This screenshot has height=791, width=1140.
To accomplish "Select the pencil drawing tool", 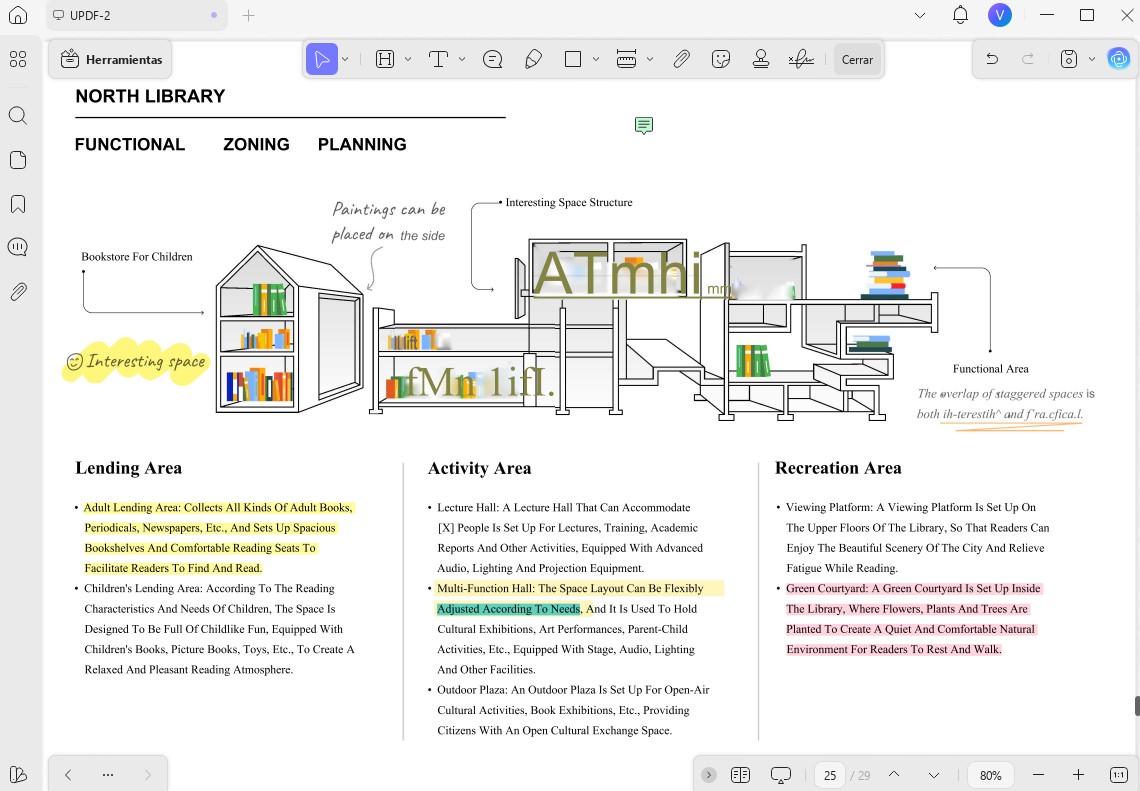I will (533, 59).
